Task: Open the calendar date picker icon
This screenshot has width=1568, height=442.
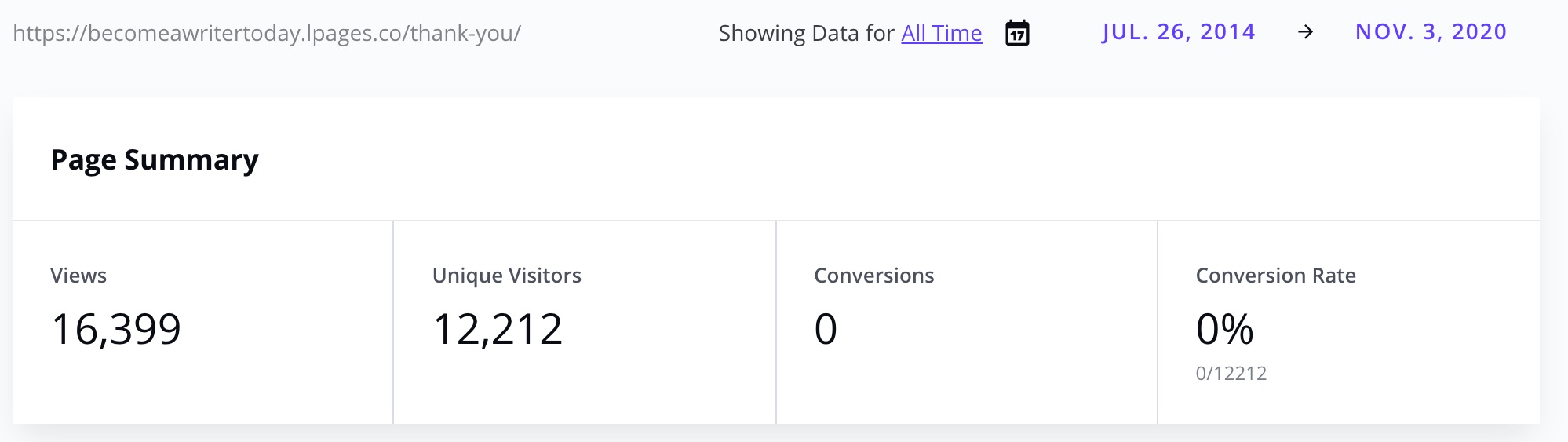Action: tap(1017, 33)
